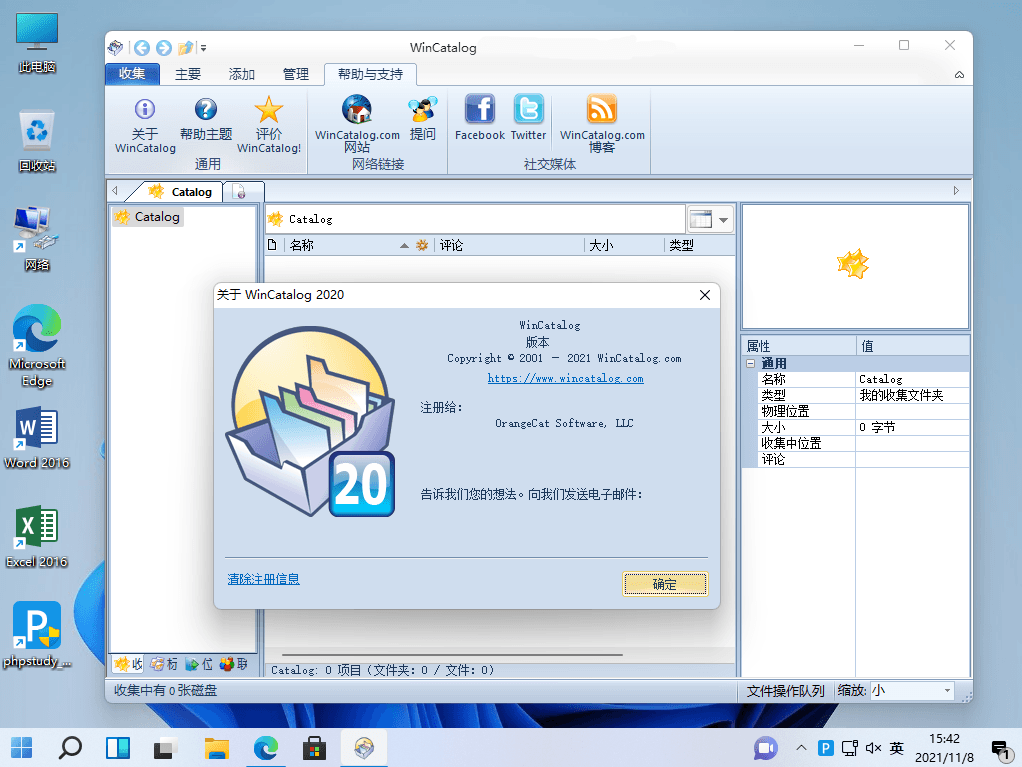
Task: Click the Catalog path address bar
Action: 475,220
